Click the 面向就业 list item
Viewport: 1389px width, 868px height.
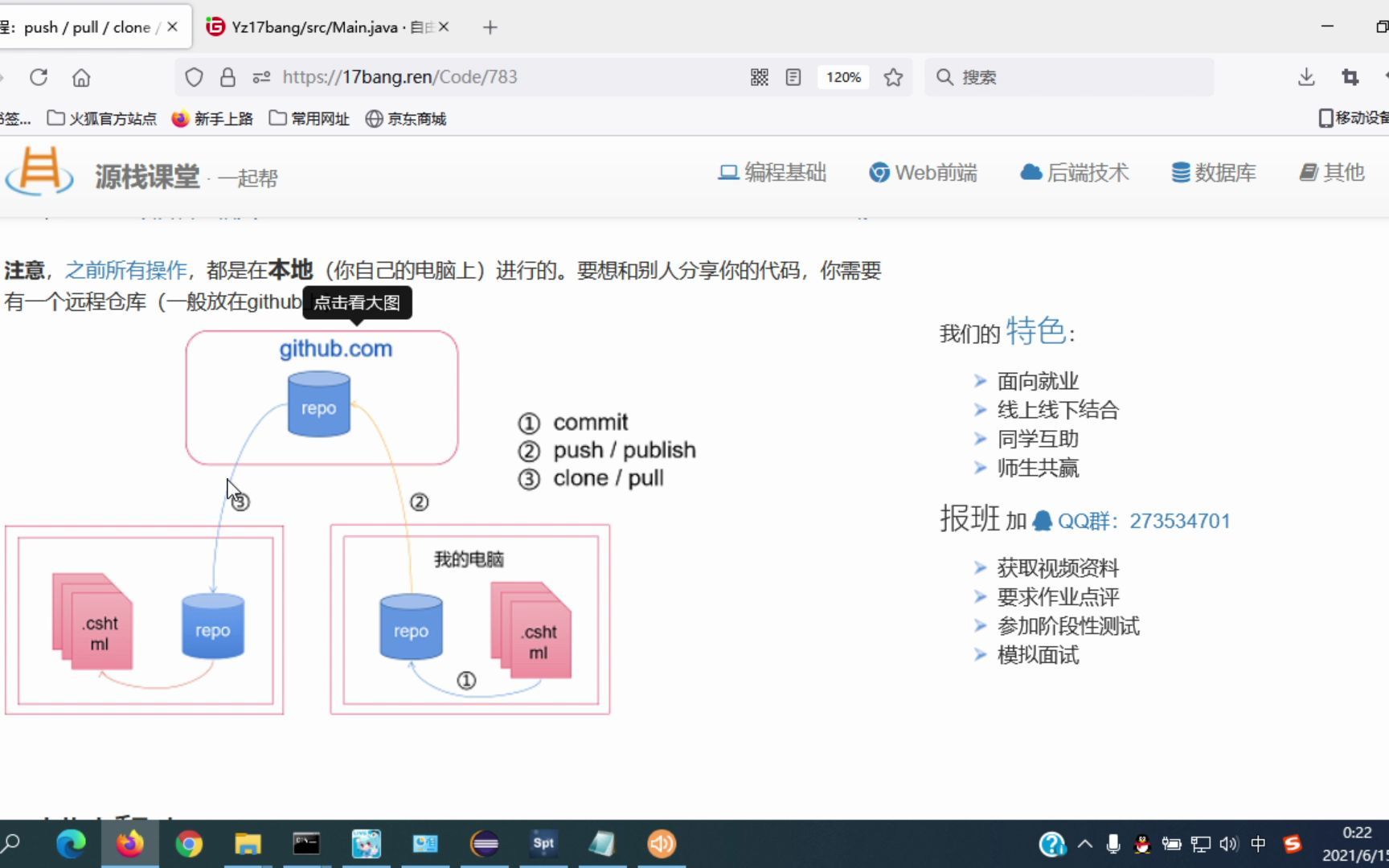coord(1038,381)
